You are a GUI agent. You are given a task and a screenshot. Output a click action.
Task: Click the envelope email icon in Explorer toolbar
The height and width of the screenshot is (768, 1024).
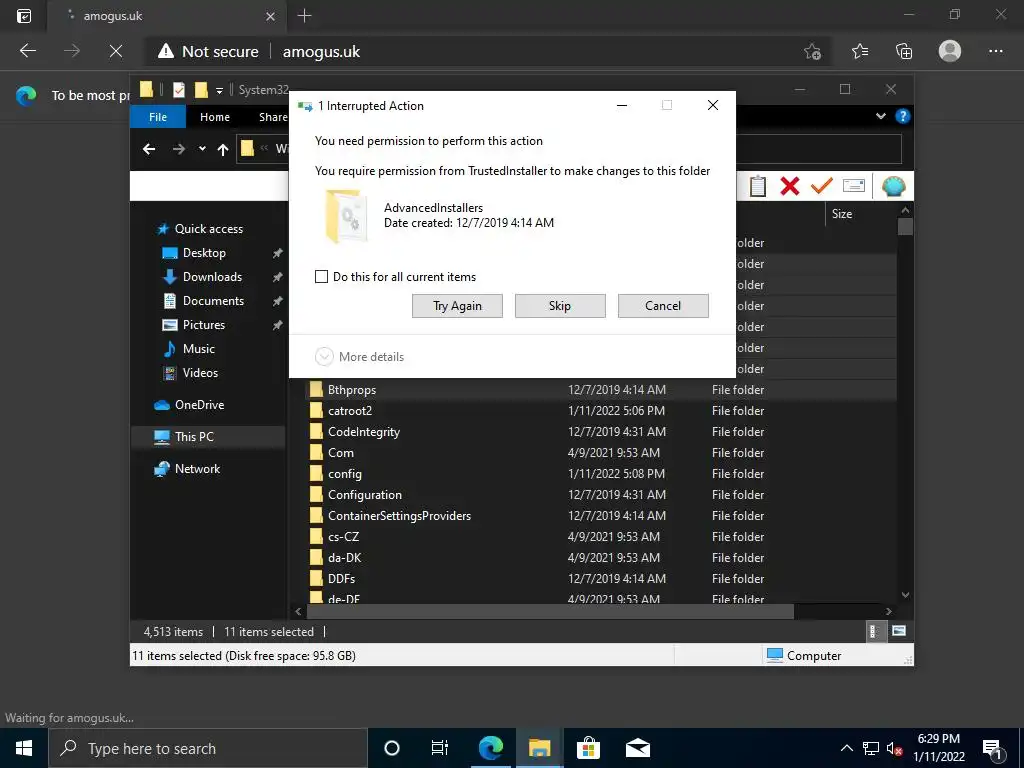click(854, 186)
